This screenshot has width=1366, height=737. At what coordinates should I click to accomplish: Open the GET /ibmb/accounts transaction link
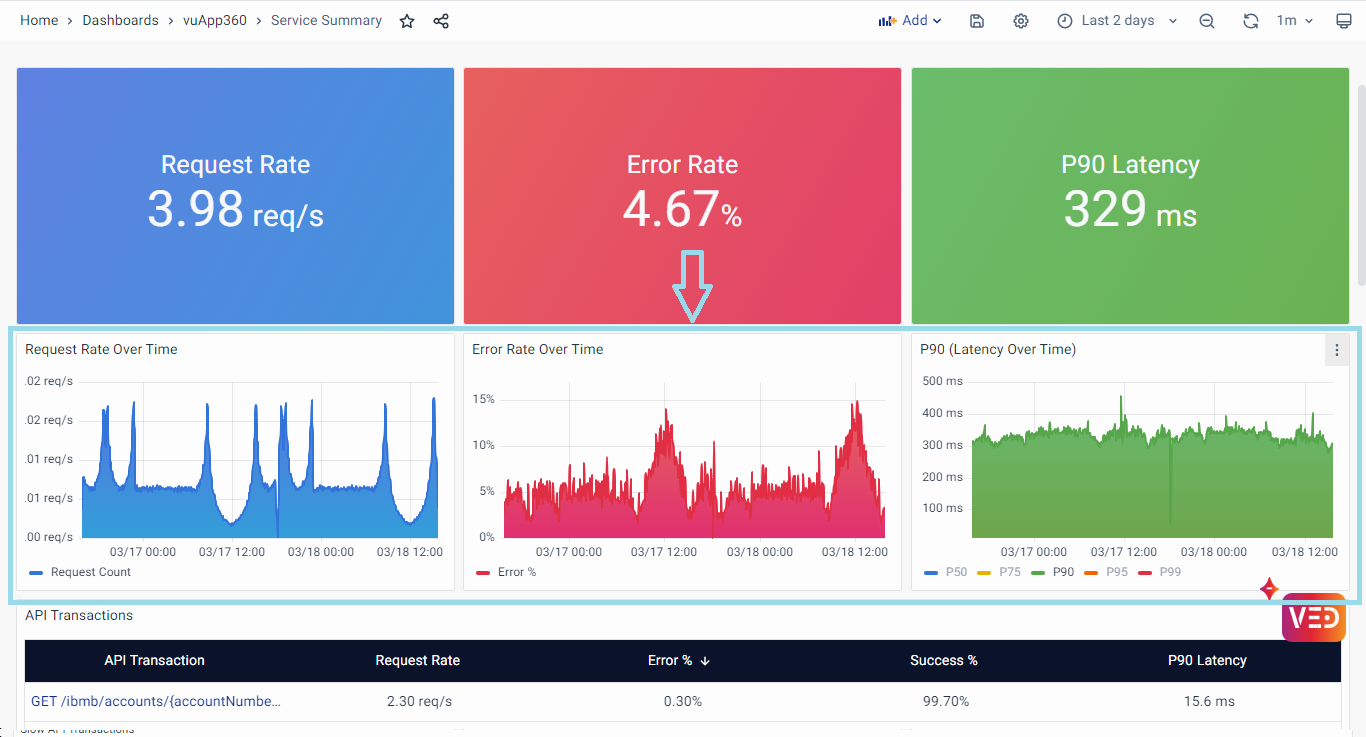155,701
